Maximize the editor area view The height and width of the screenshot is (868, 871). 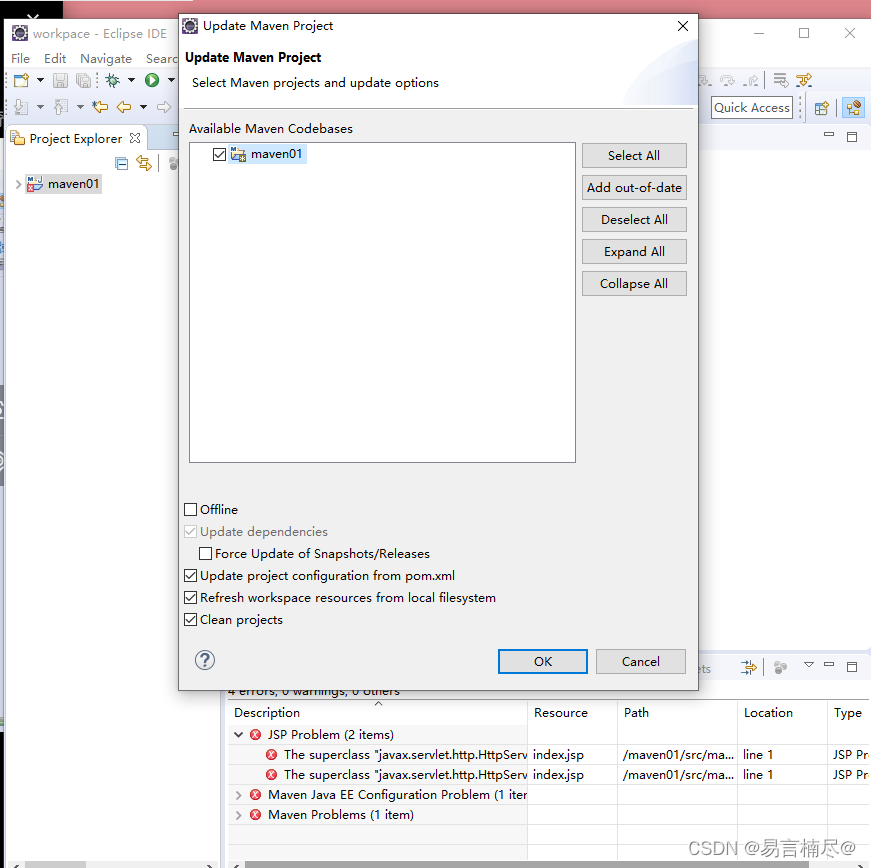tap(852, 137)
